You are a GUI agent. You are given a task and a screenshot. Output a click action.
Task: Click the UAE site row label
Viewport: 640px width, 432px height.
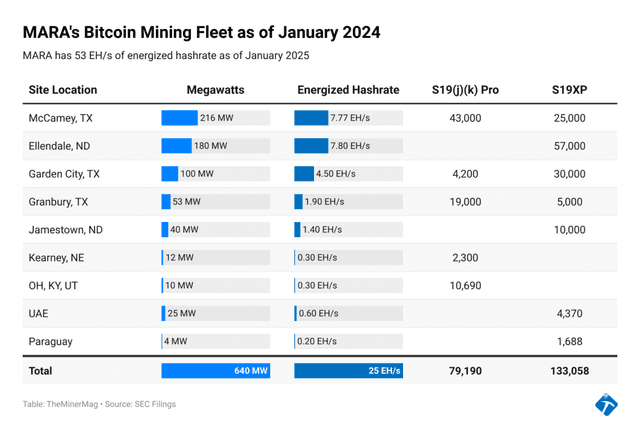click(39, 313)
